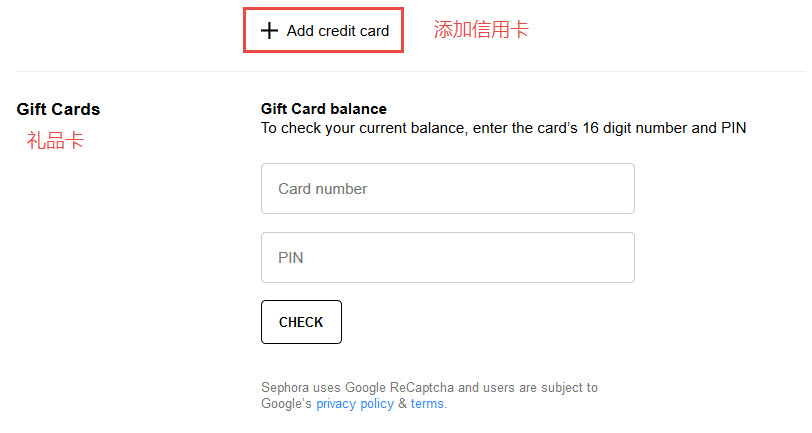The height and width of the screenshot is (433, 812).
Task: Click the ampersand between policy and terms
Action: point(402,403)
